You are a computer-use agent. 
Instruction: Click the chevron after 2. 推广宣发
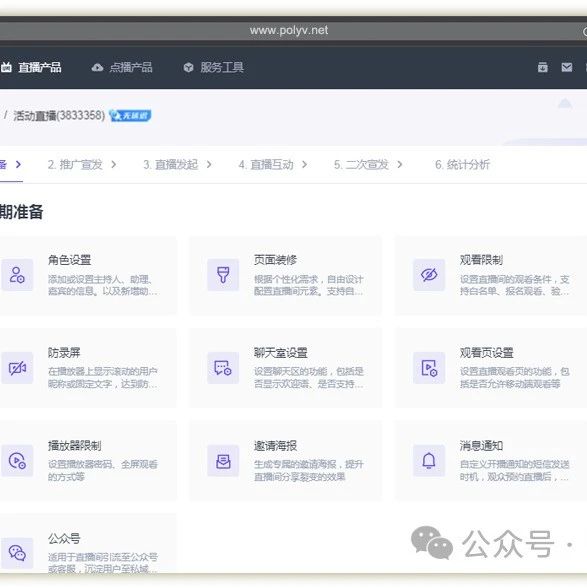click(114, 165)
